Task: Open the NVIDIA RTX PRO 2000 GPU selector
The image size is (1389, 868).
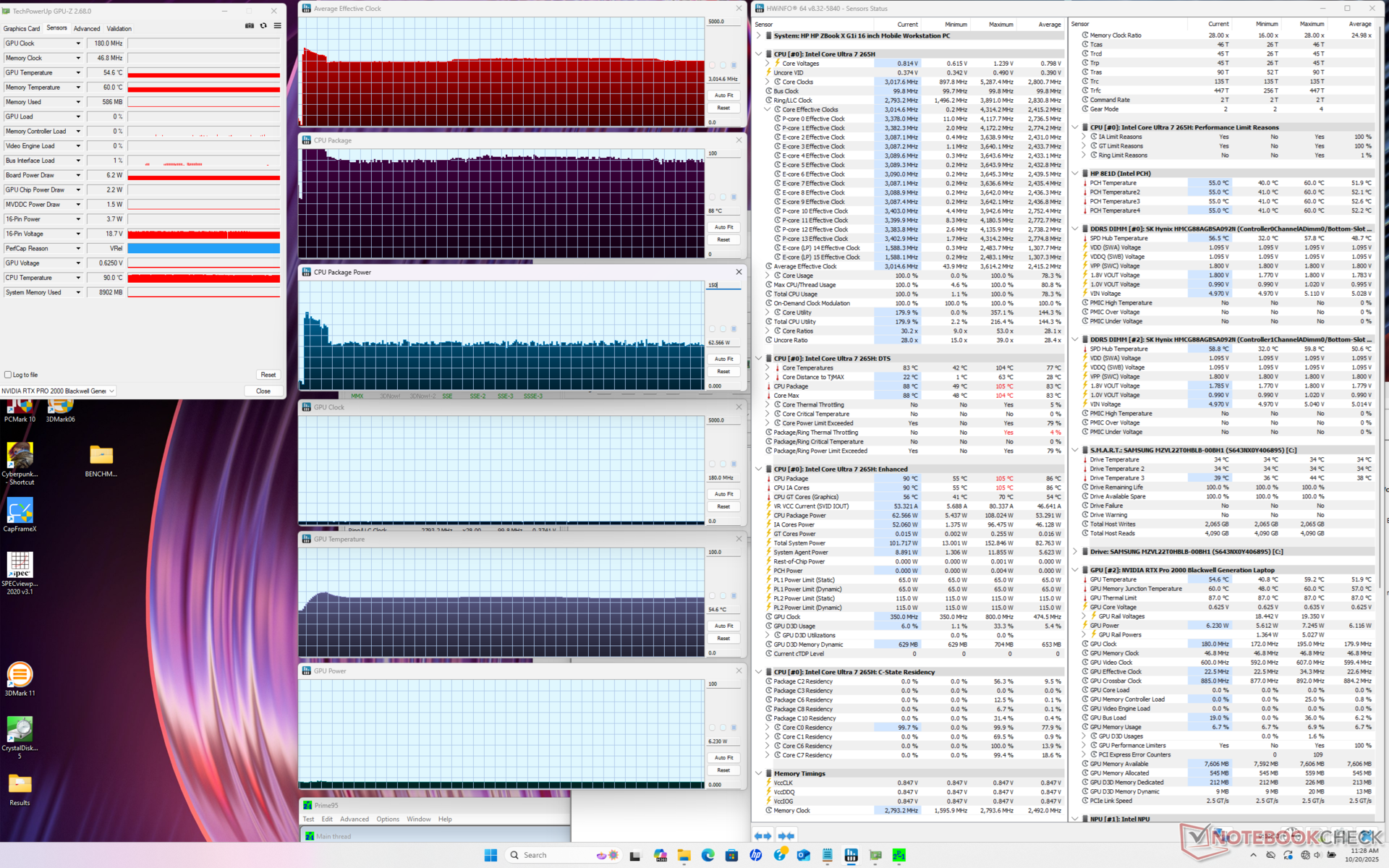Action: pyautogui.click(x=58, y=391)
